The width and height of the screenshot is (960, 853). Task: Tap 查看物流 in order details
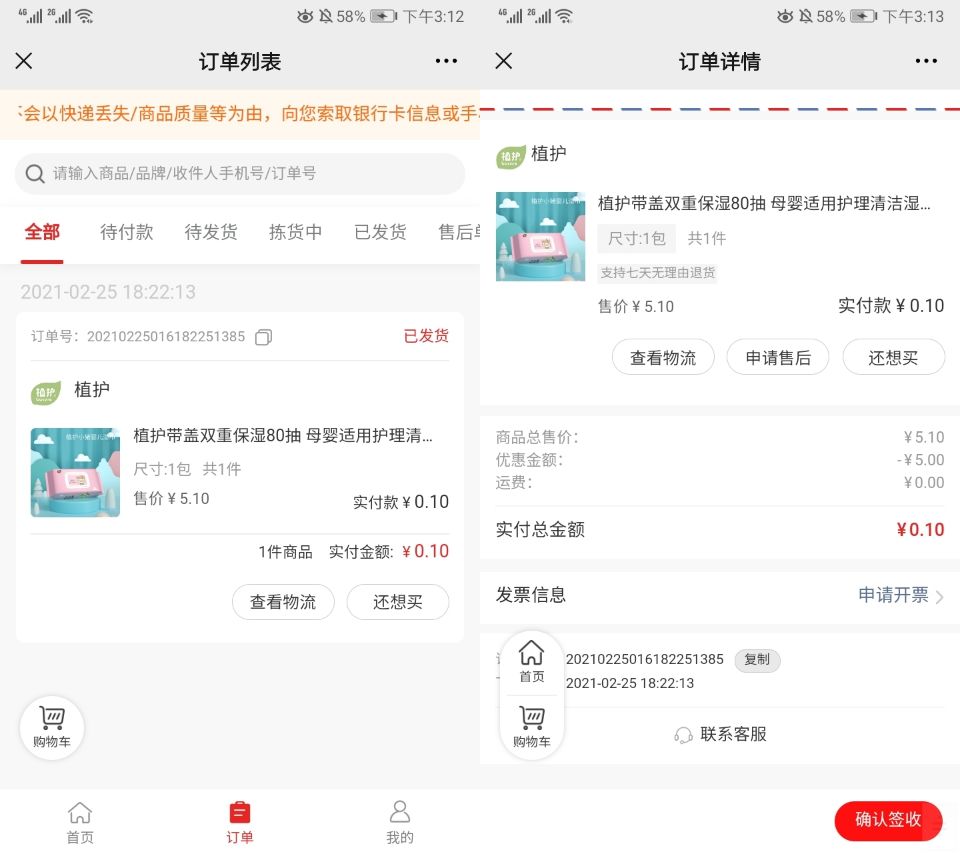(663, 358)
